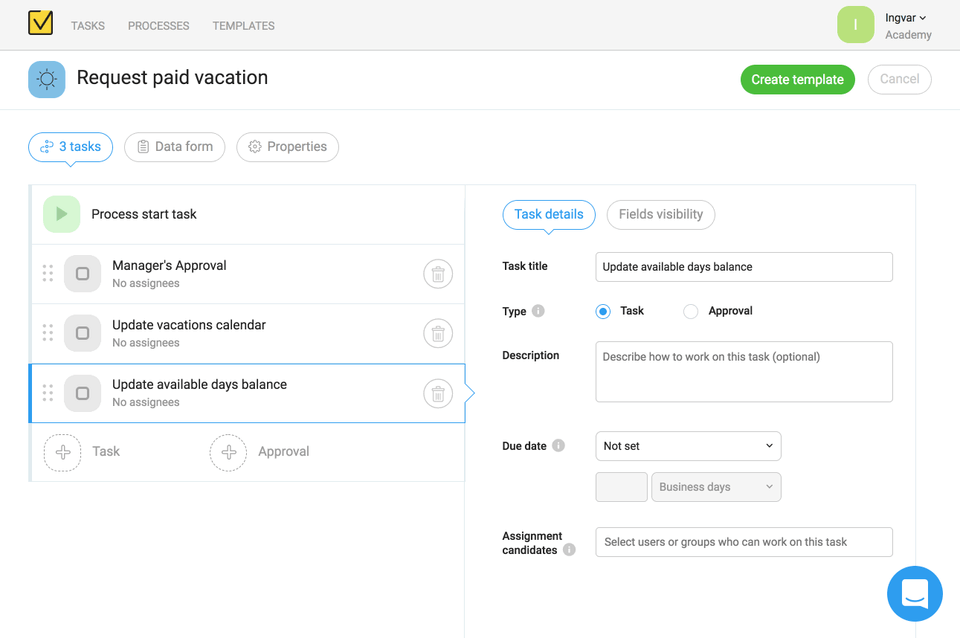
Task: Click the sun icon beside template title
Action: tap(47, 79)
